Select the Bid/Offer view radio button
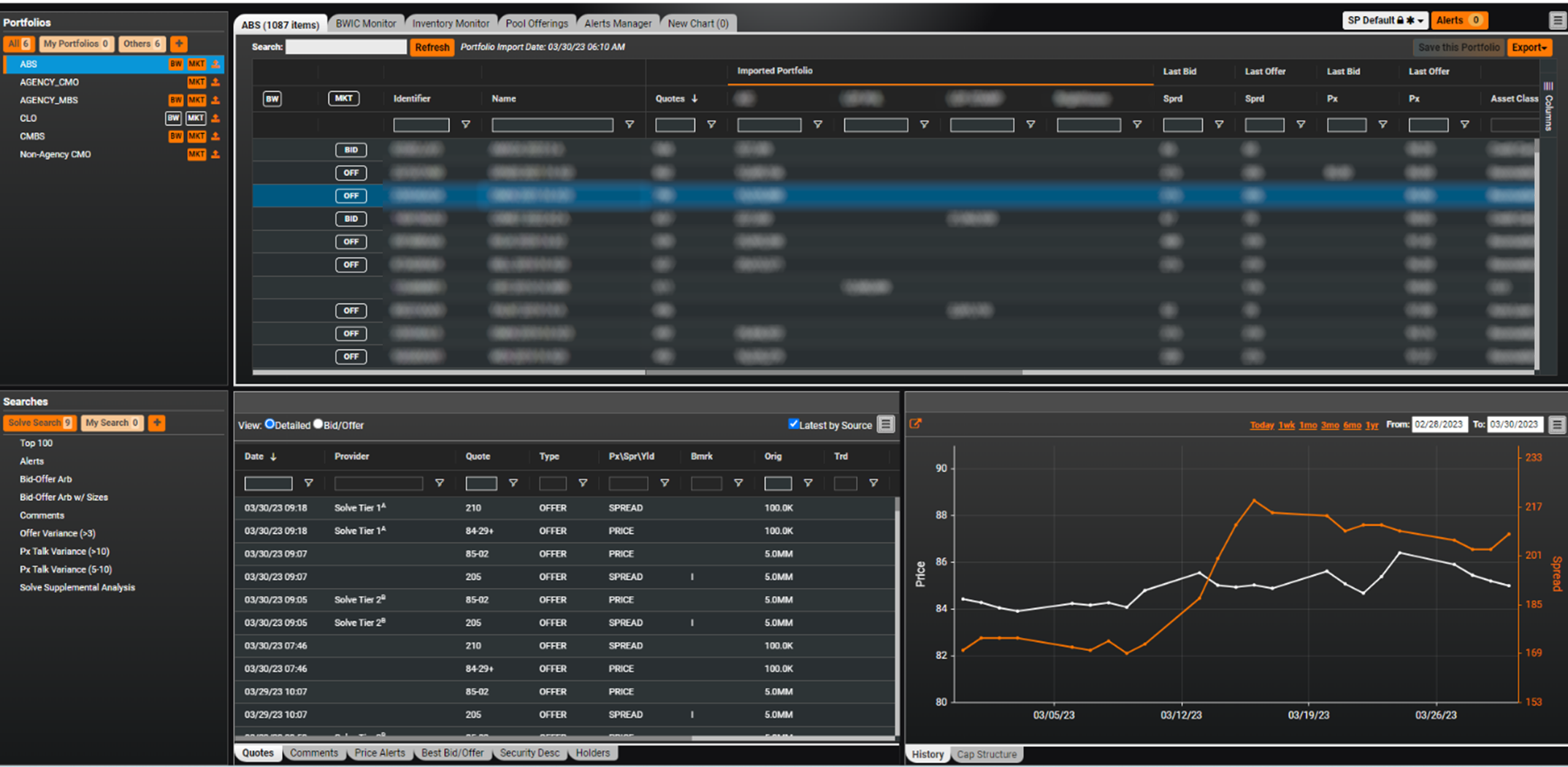The width and height of the screenshot is (1568, 767). coord(318,424)
